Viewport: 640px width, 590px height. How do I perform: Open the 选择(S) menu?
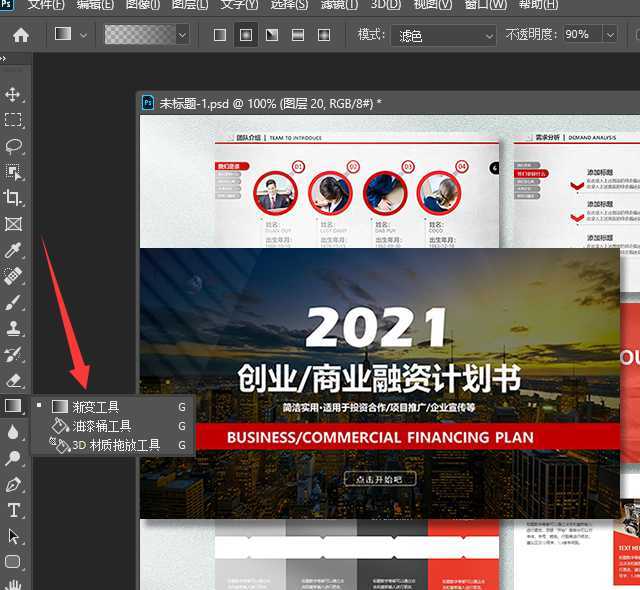pyautogui.click(x=289, y=5)
